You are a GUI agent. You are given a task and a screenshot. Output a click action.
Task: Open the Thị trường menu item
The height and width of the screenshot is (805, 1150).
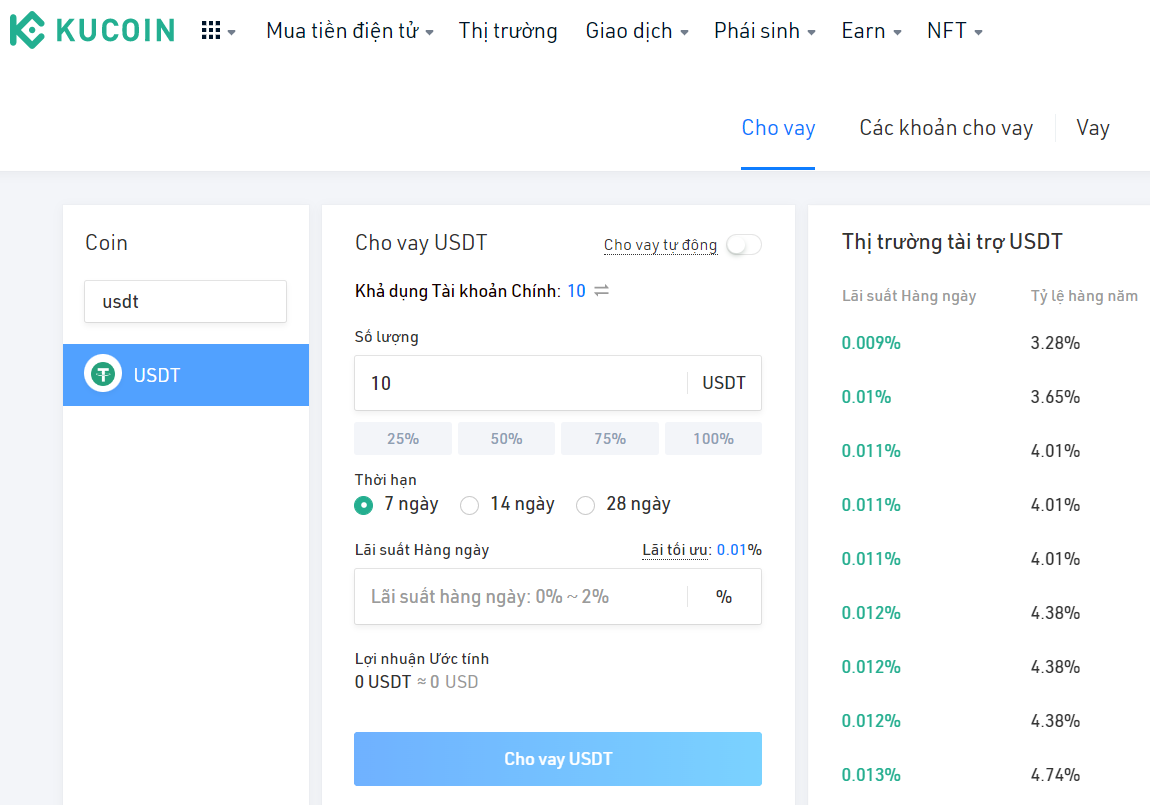point(508,31)
